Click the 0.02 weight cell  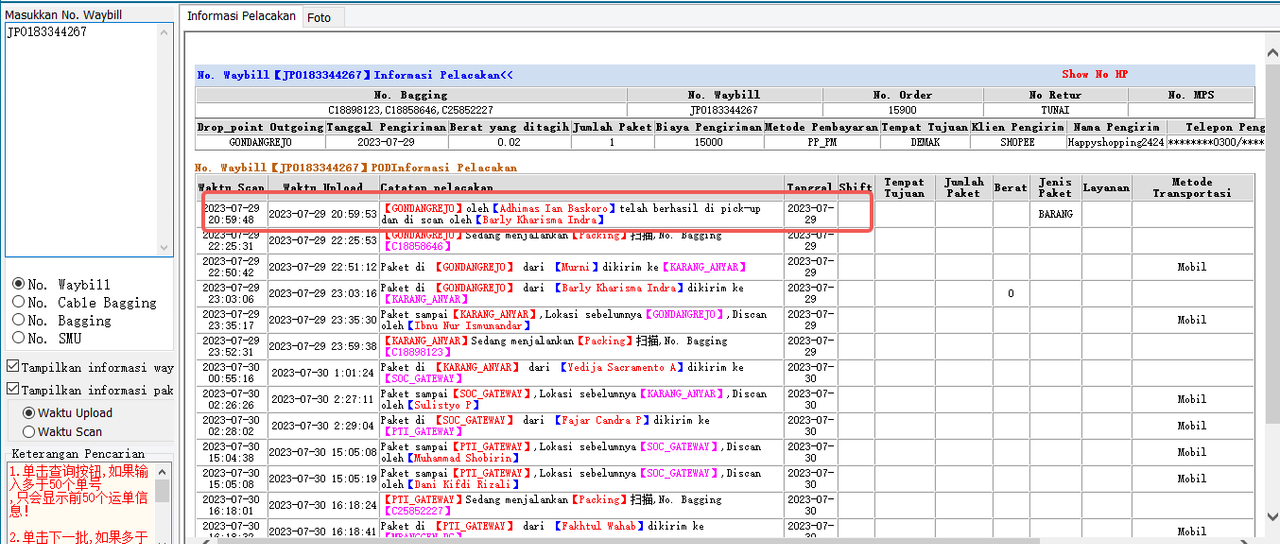point(508,142)
